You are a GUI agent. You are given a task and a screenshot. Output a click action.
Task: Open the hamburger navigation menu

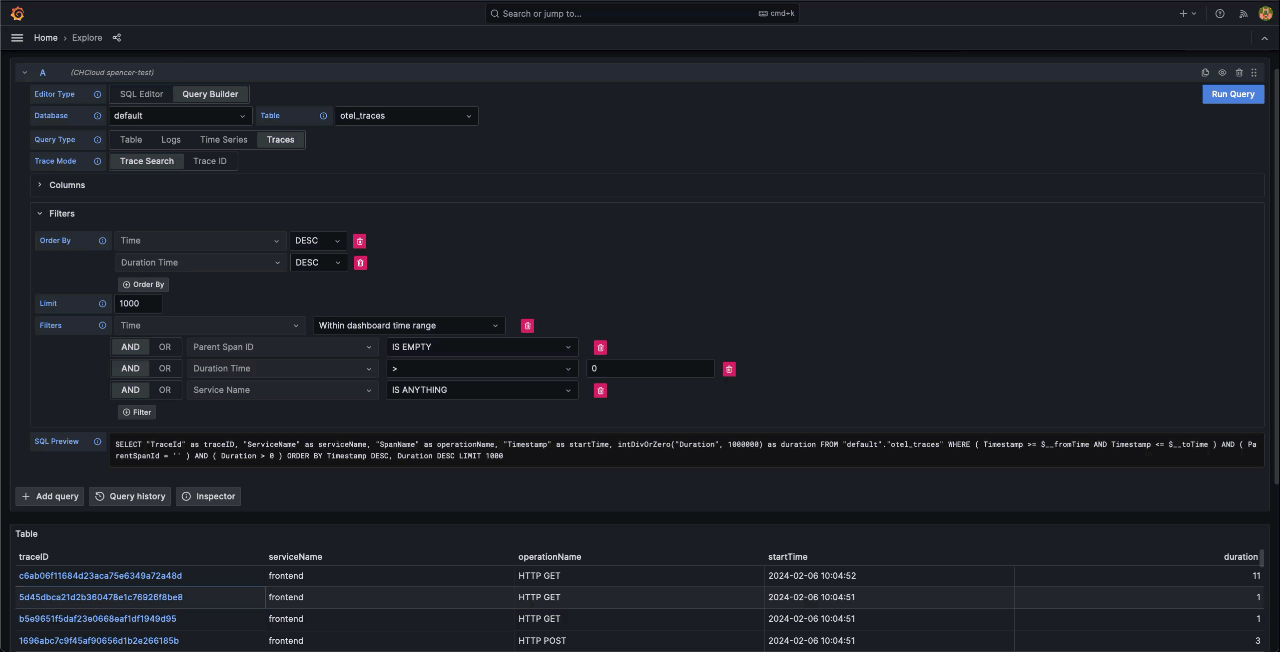[17, 38]
